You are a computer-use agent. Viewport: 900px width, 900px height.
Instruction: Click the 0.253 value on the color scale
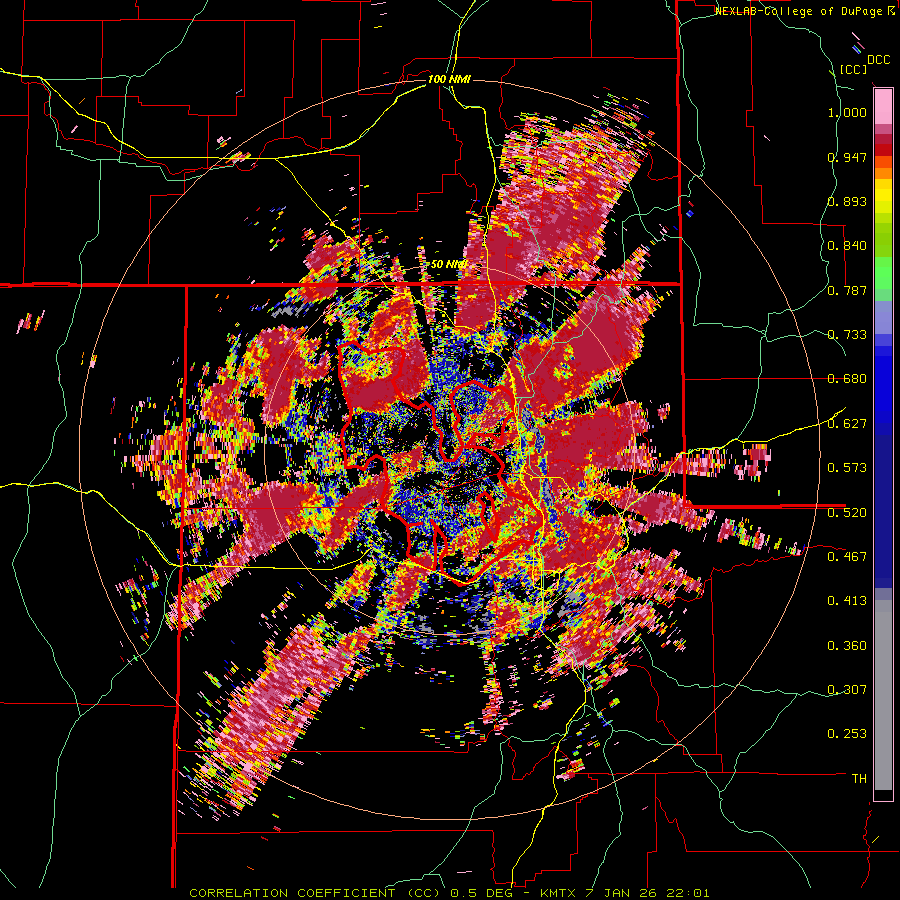pyautogui.click(x=847, y=734)
